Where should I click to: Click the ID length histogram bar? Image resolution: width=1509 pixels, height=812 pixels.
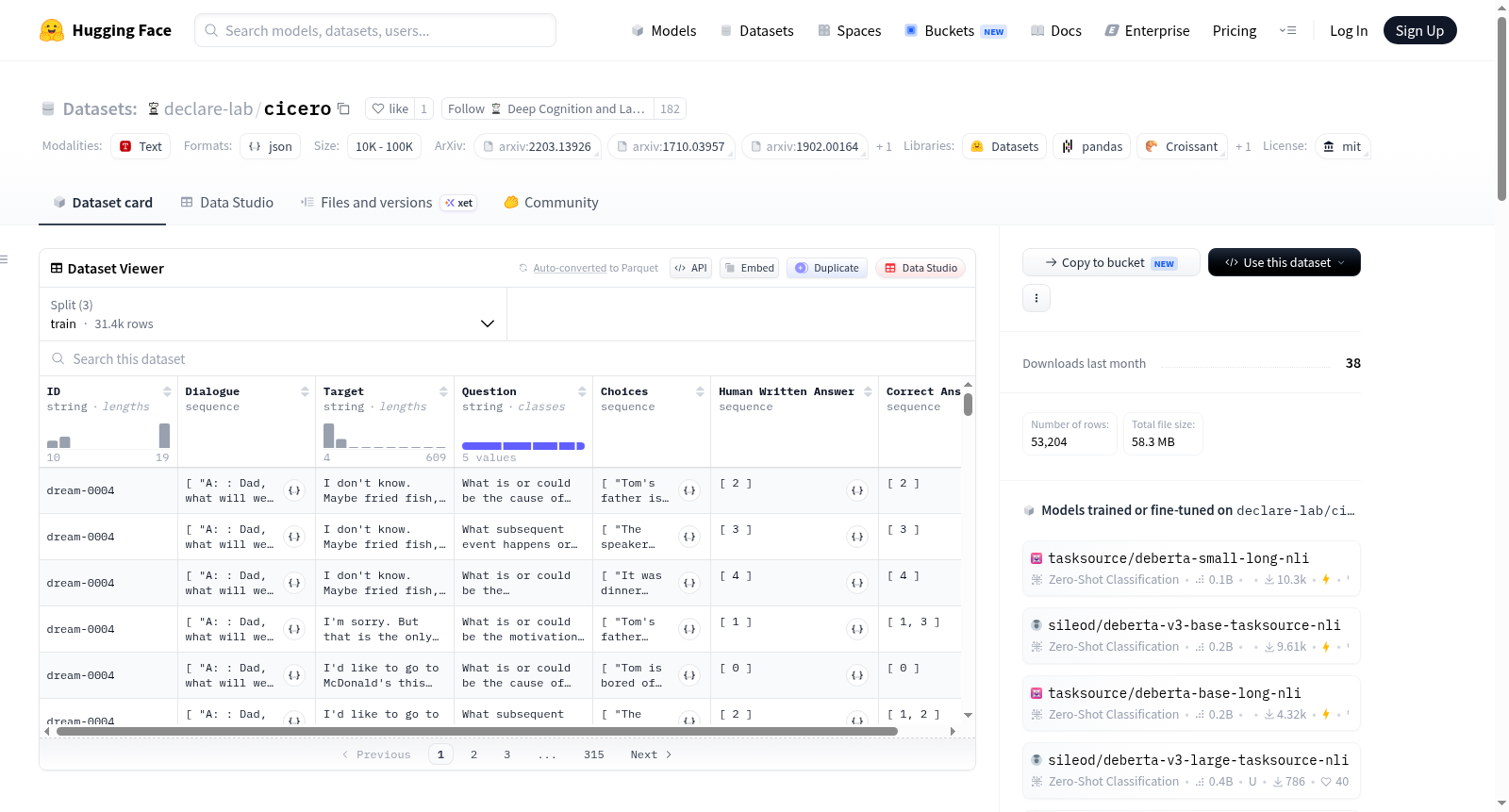point(108,436)
